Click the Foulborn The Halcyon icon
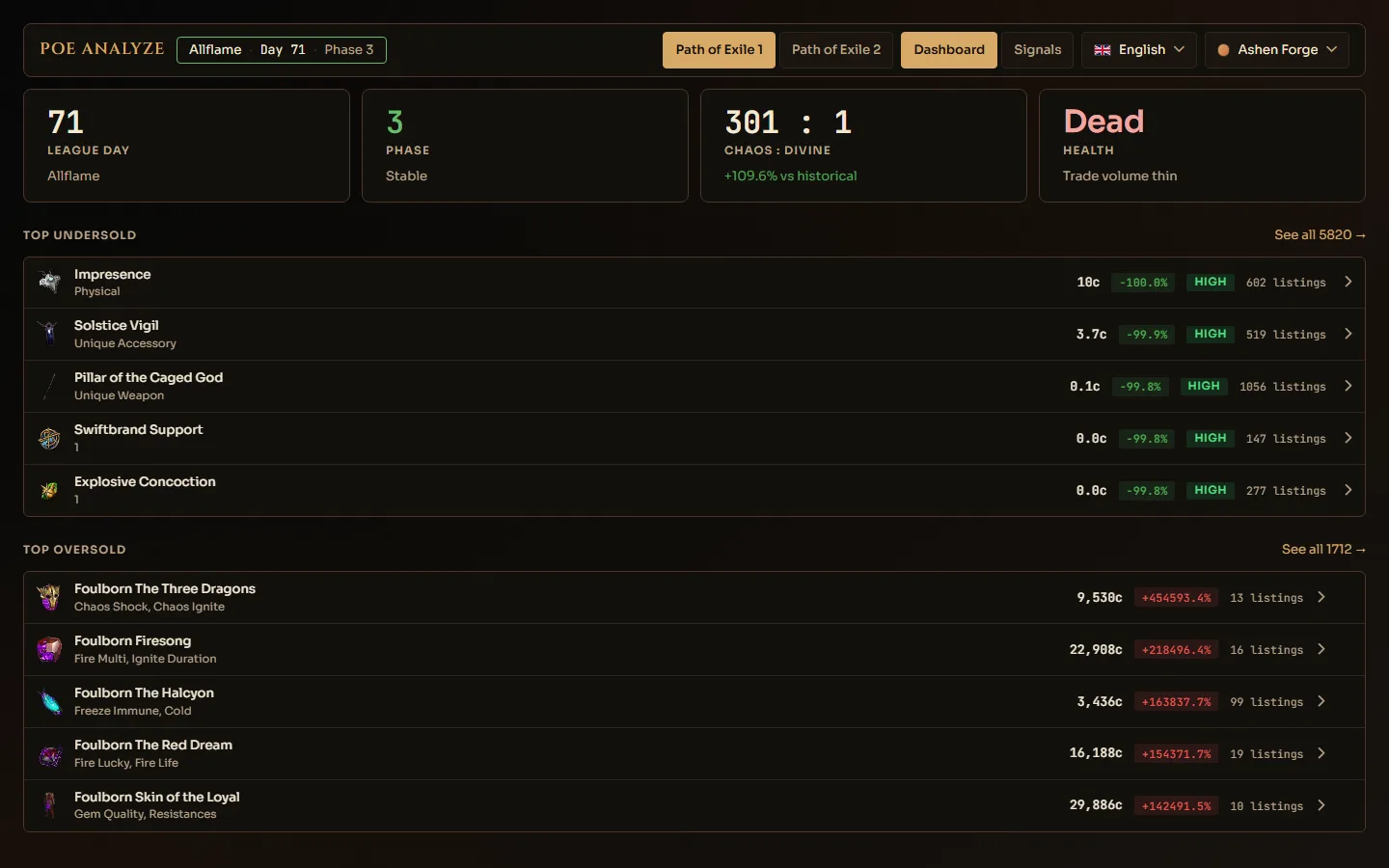Screen dimensions: 1389x868 (x=49, y=701)
